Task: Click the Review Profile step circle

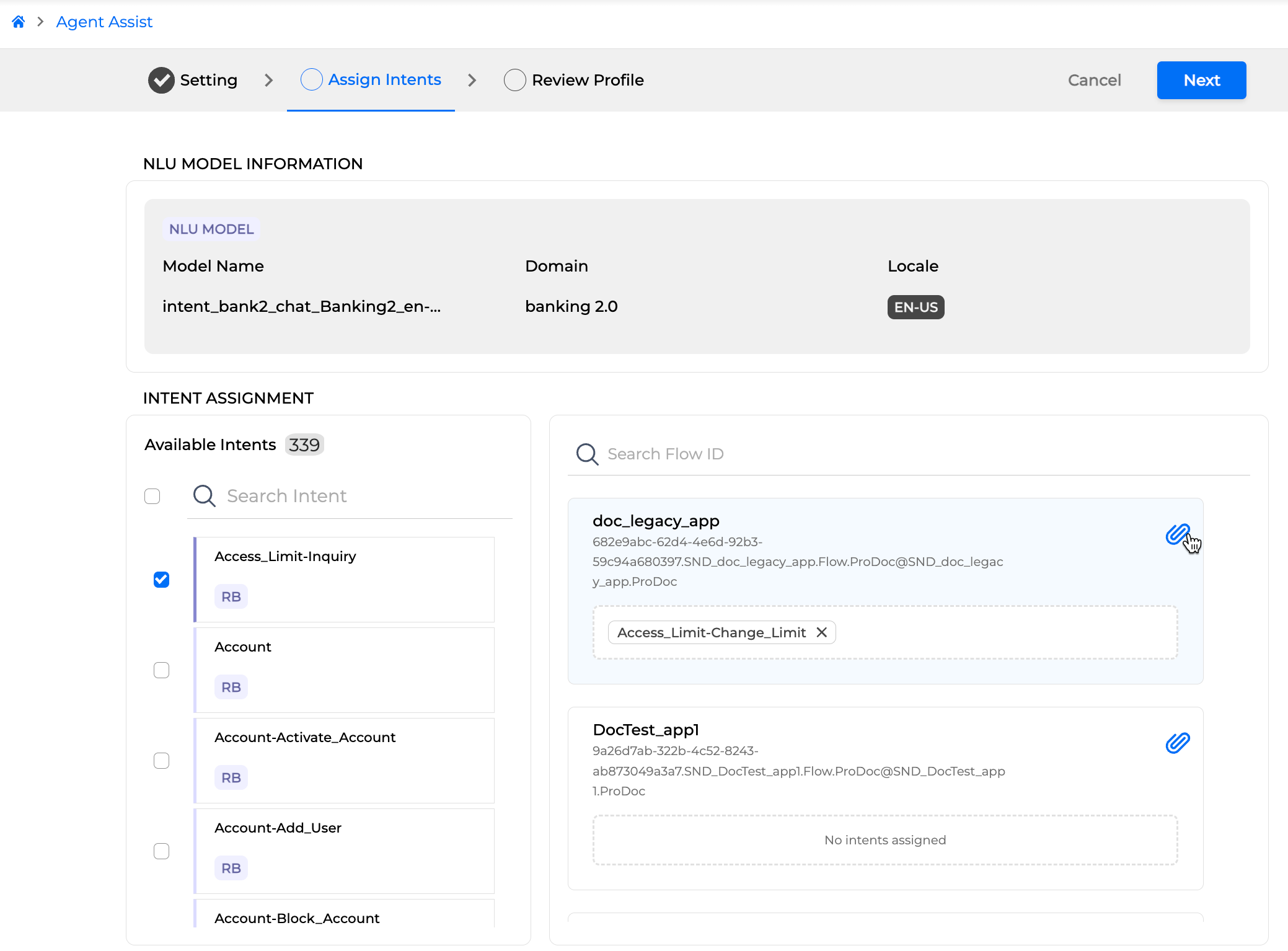Action: (514, 80)
